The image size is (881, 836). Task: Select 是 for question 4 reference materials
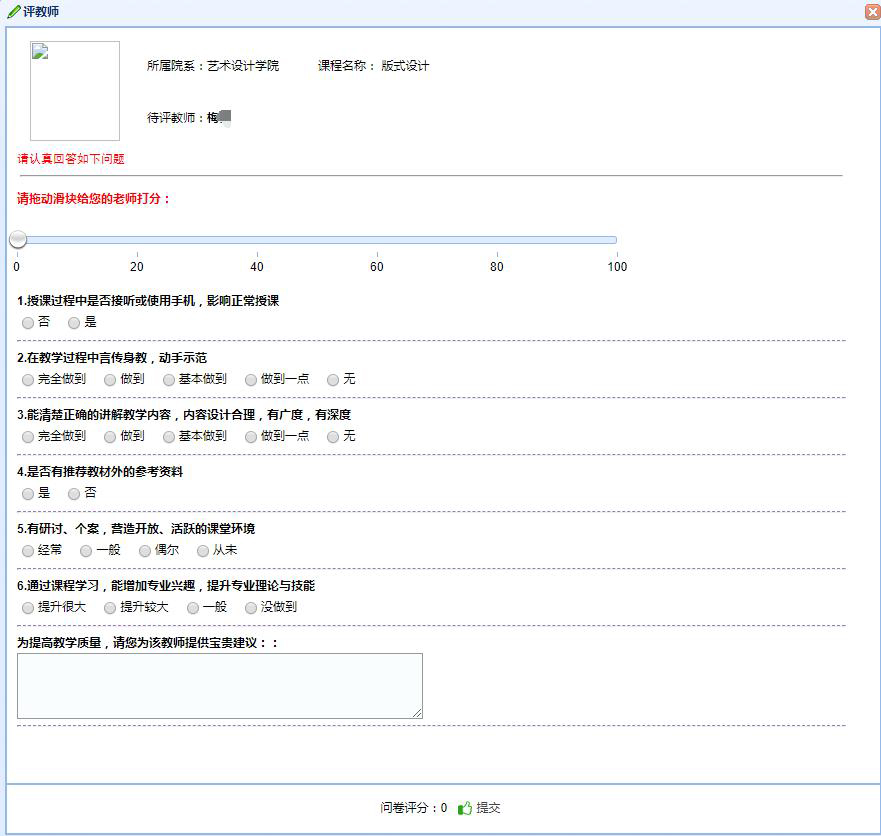click(28, 494)
